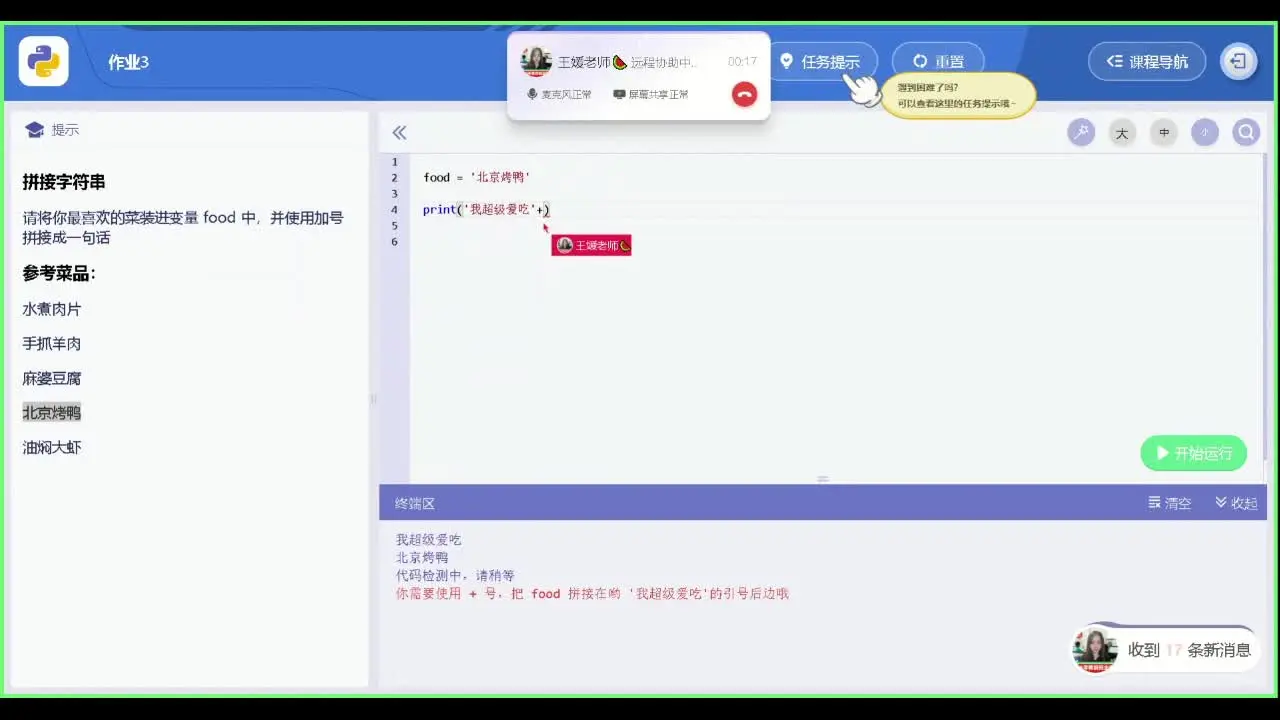
Task: Collapse the hints panel with double chevron
Action: 399,132
